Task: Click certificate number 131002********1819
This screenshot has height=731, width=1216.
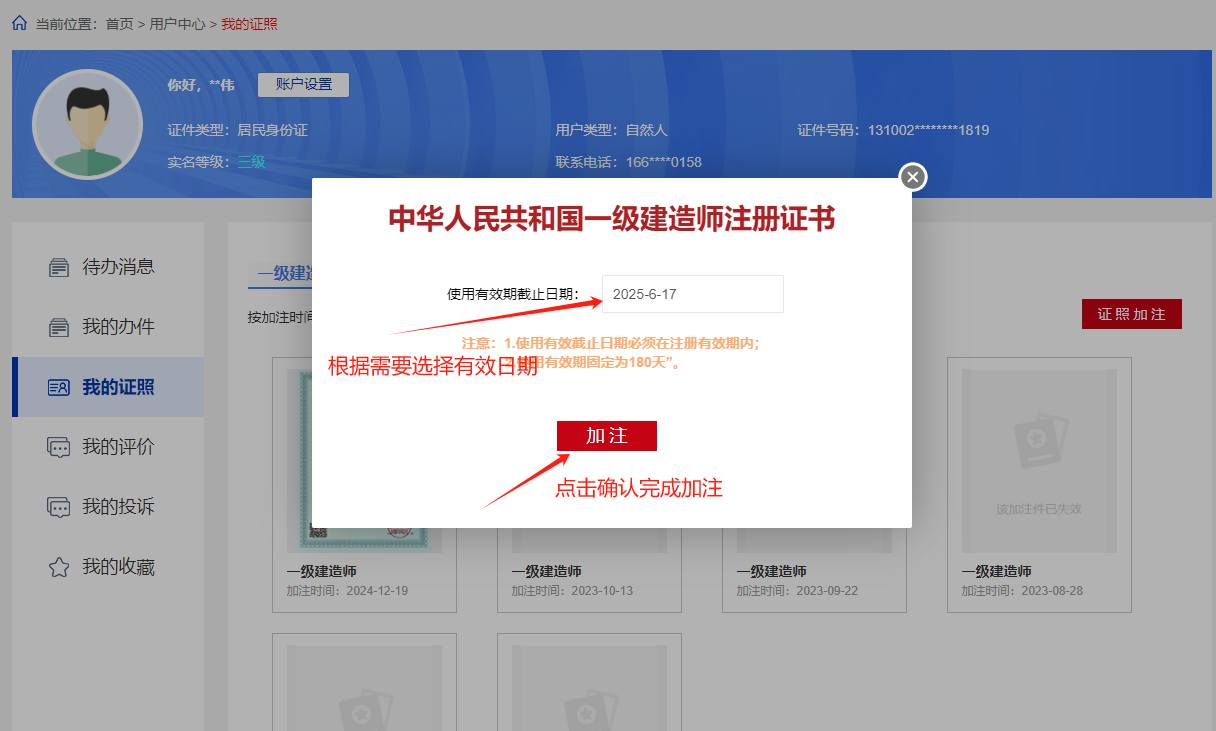Action: [x=929, y=130]
